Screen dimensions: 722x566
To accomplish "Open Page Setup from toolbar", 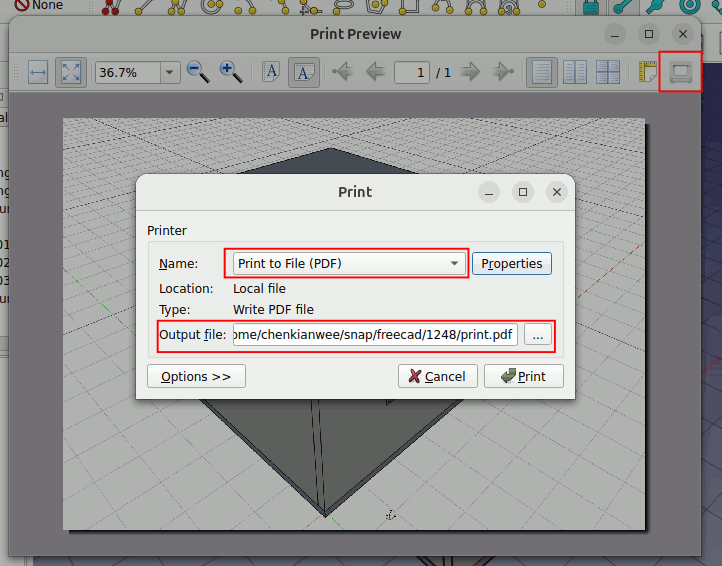I will [647, 72].
